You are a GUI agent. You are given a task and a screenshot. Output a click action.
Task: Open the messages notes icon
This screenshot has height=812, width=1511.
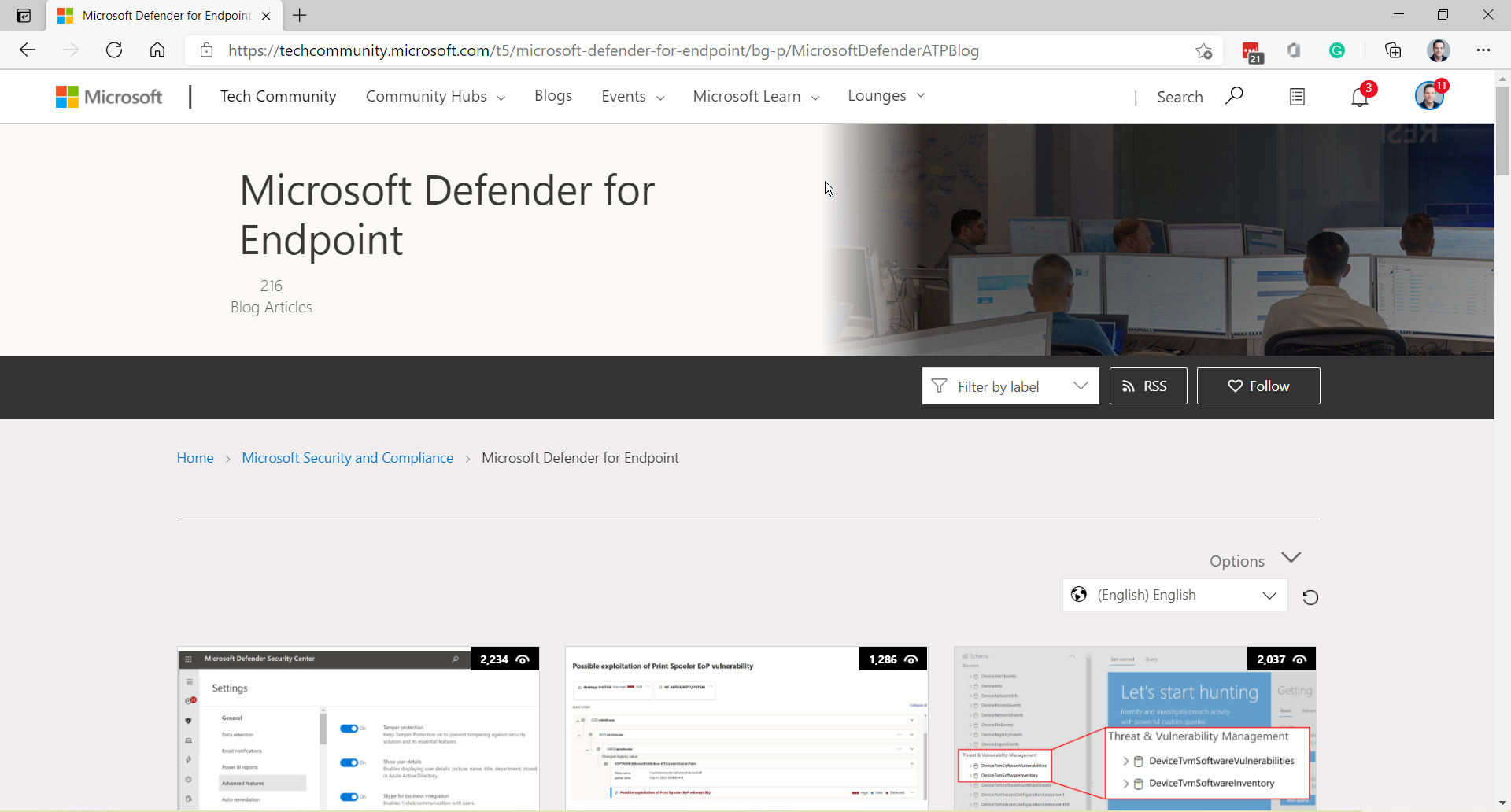[1297, 97]
